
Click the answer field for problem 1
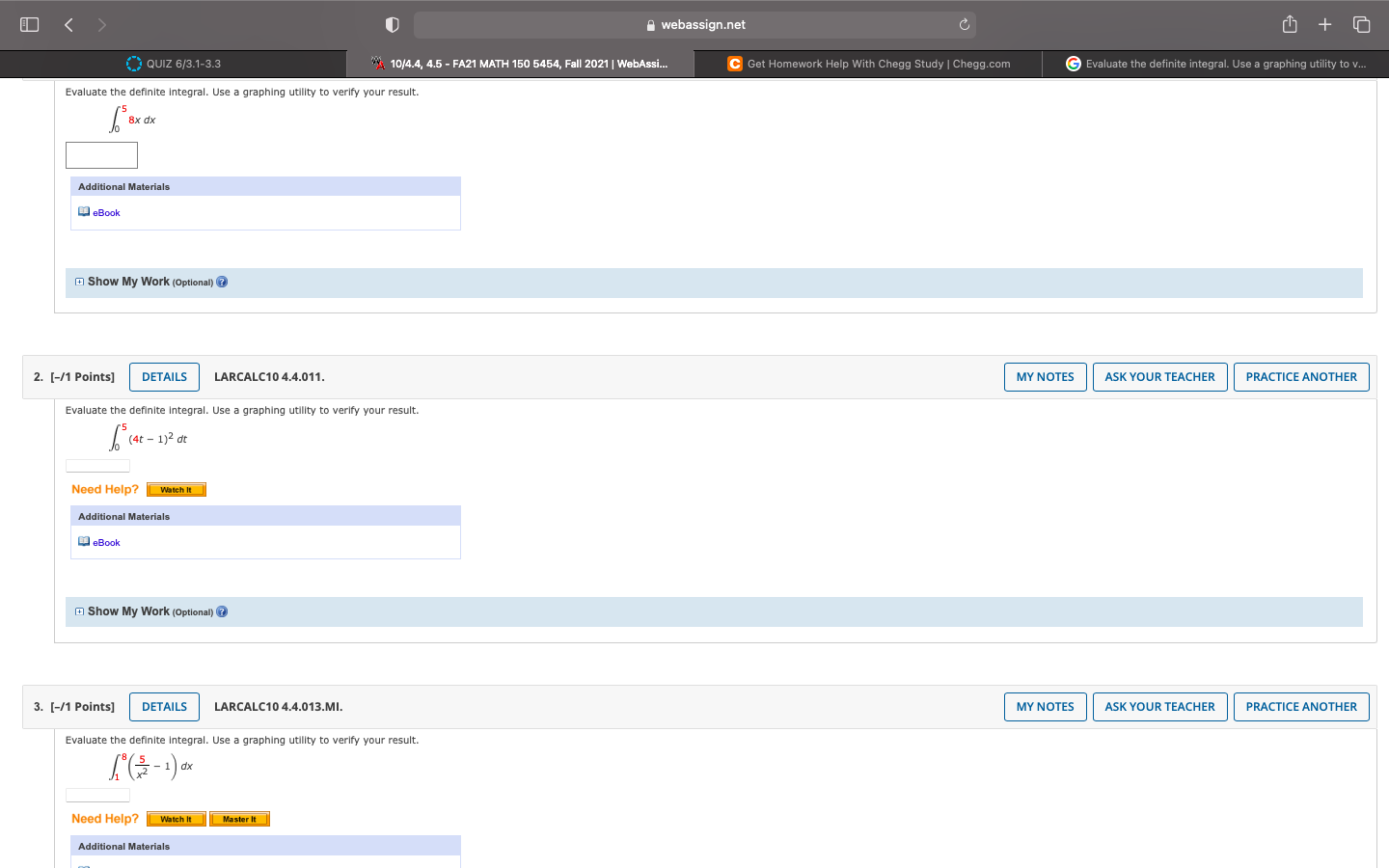point(101,154)
